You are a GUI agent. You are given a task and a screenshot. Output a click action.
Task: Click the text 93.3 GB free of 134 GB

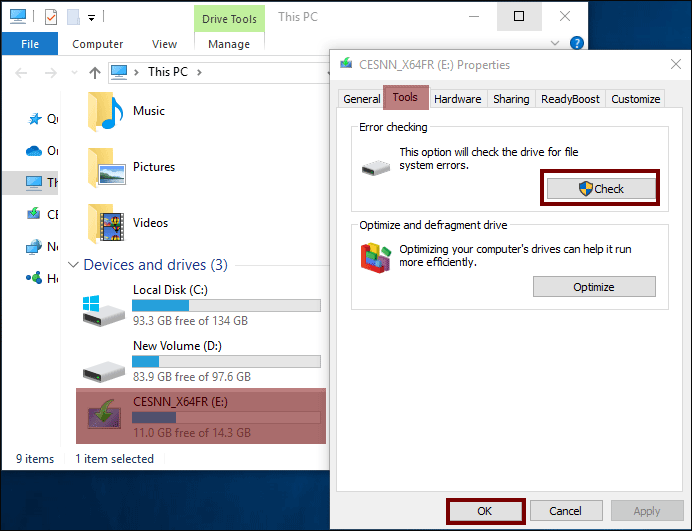coord(190,320)
